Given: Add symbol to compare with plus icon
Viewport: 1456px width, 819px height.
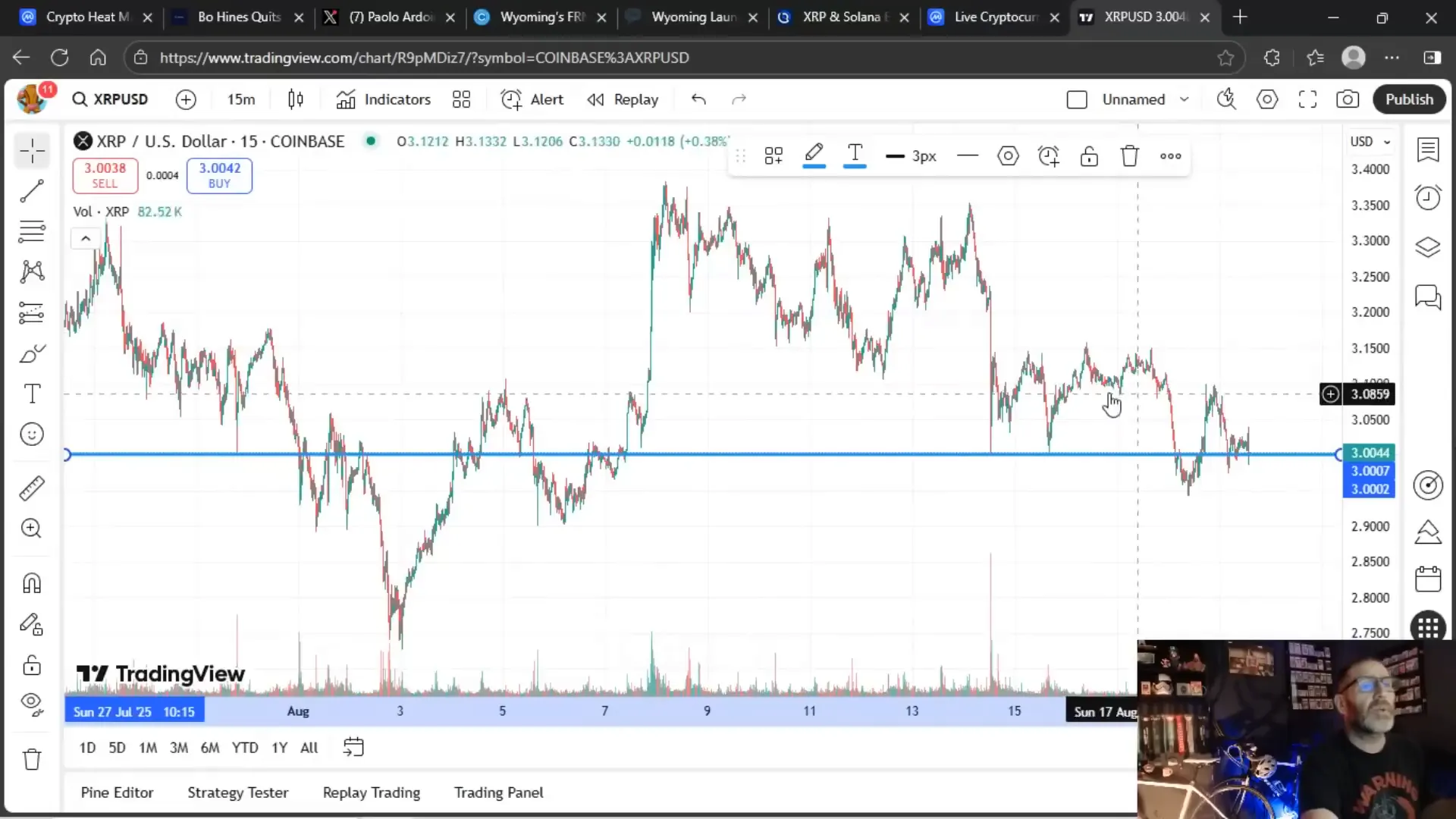Looking at the screenshot, I should 186,99.
